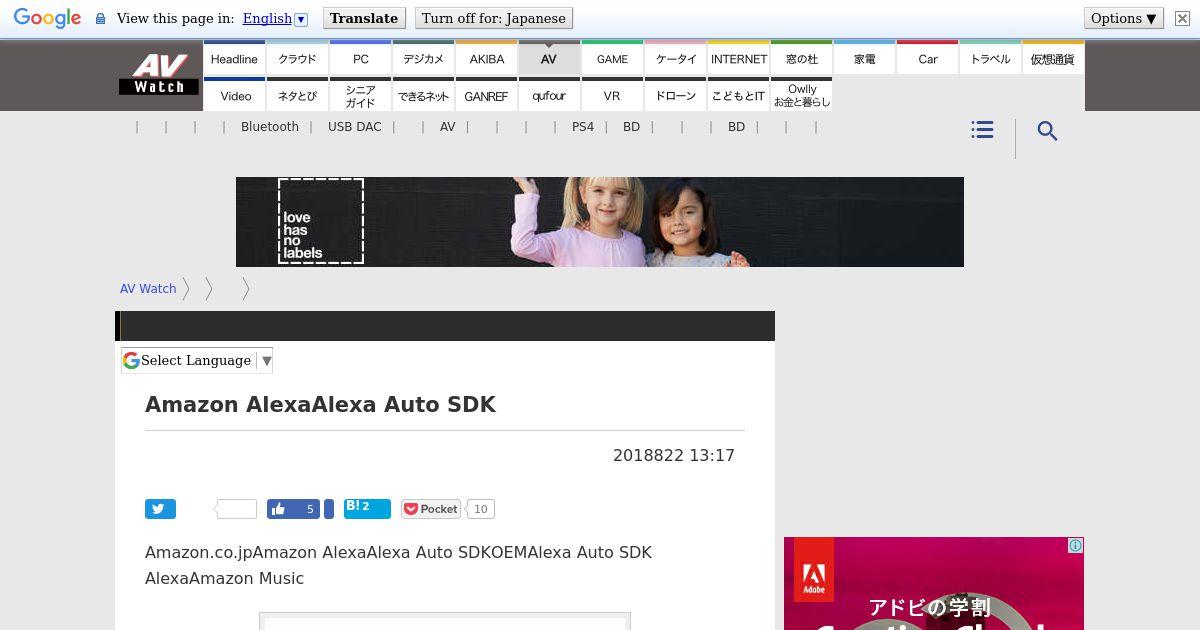
Task: Click the Pocket save count 10
Action: tap(480, 509)
